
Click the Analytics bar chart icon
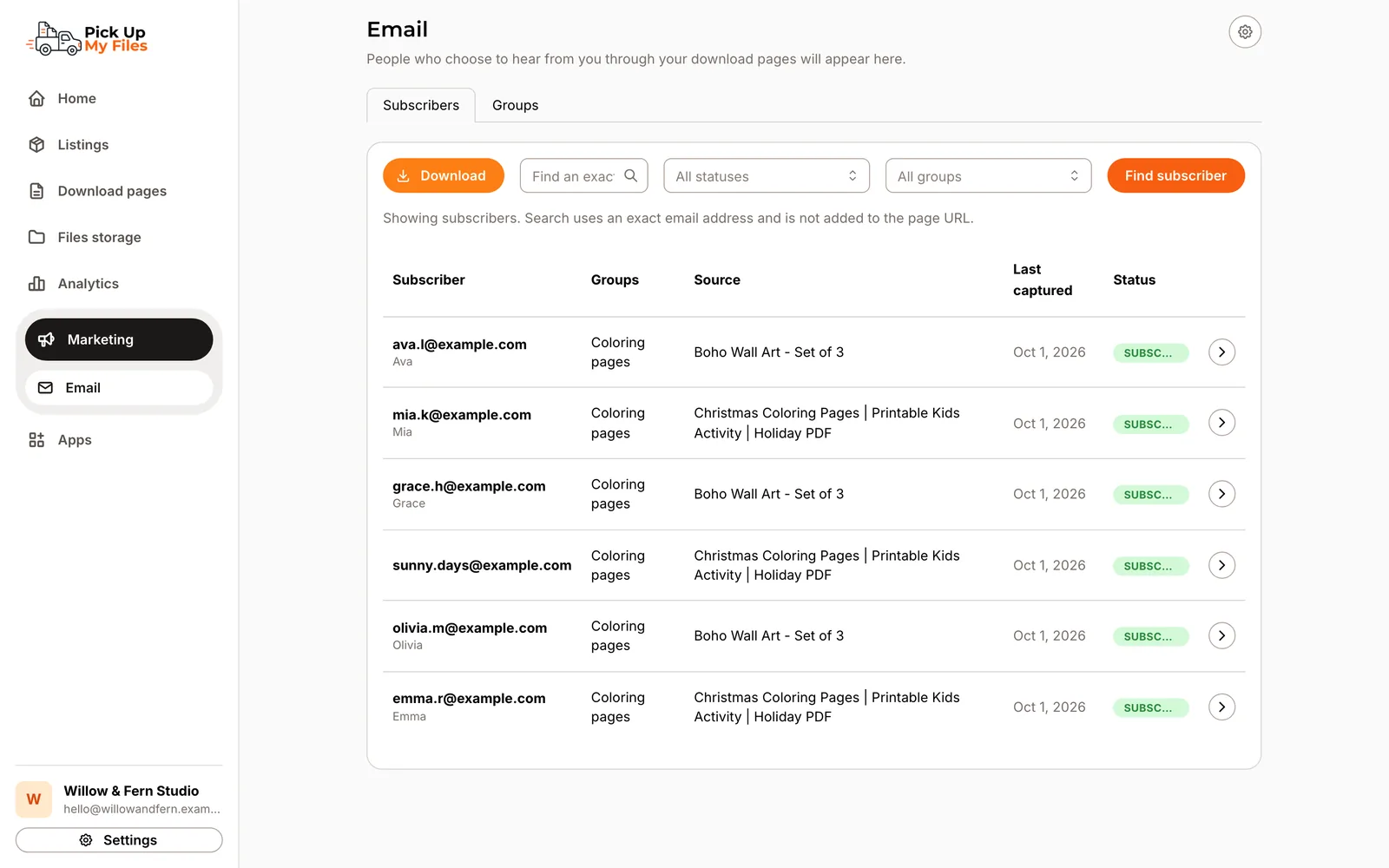(36, 283)
